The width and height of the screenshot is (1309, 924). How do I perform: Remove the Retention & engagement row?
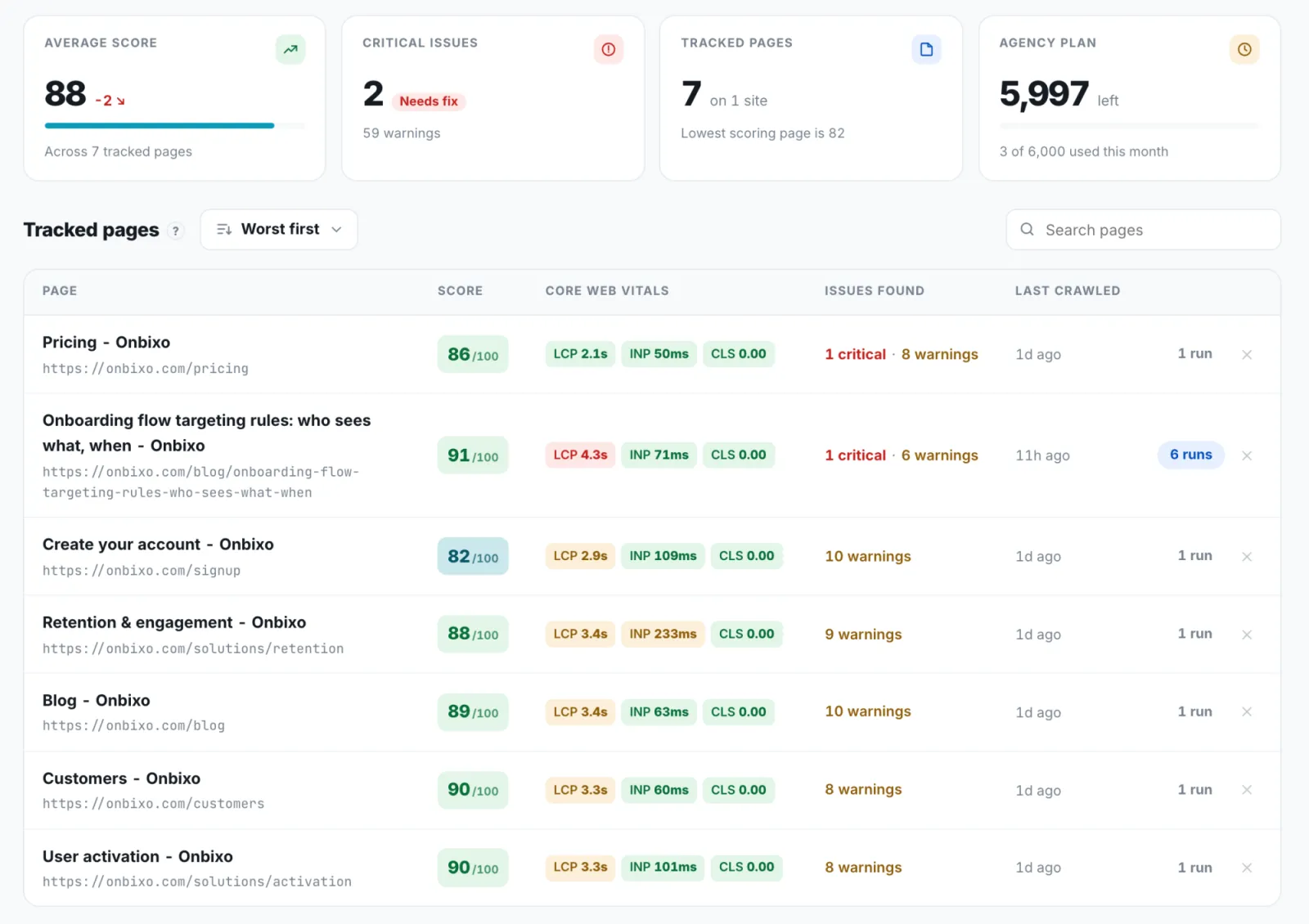tap(1247, 635)
